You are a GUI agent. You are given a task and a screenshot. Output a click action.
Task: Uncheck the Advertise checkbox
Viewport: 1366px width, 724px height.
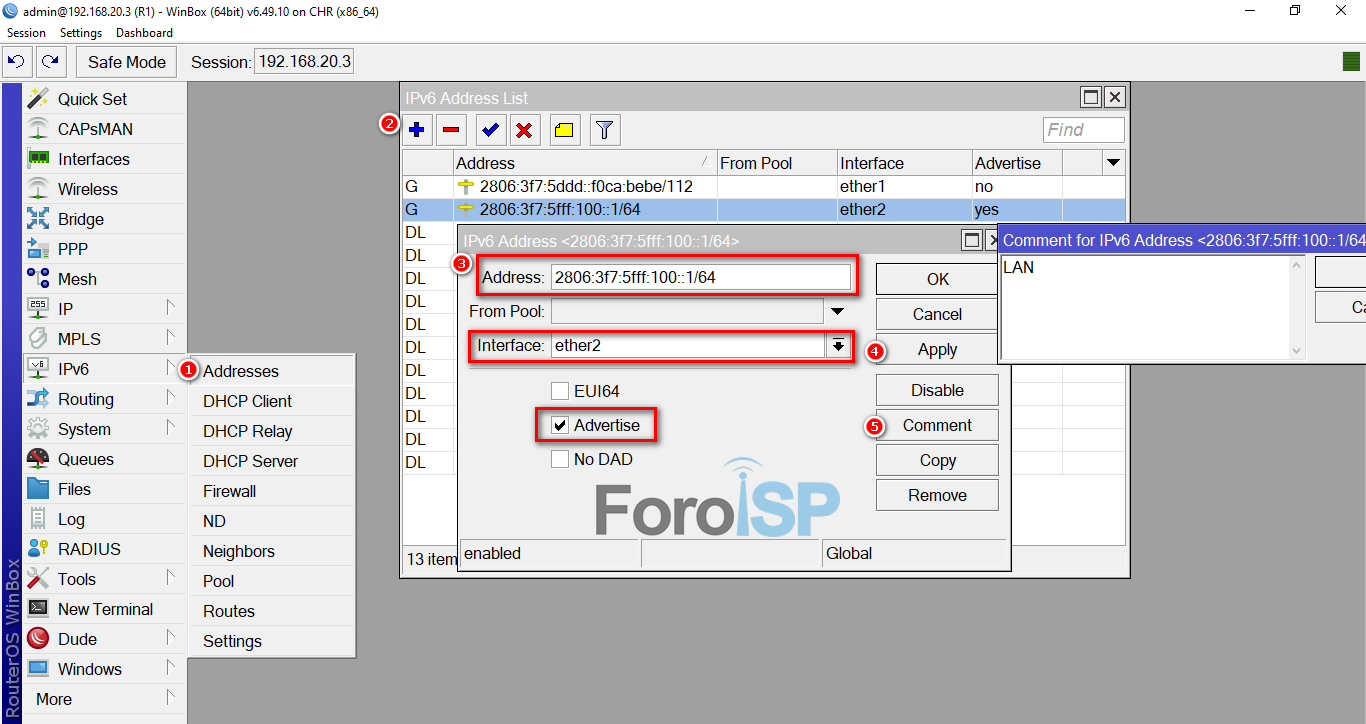point(560,425)
